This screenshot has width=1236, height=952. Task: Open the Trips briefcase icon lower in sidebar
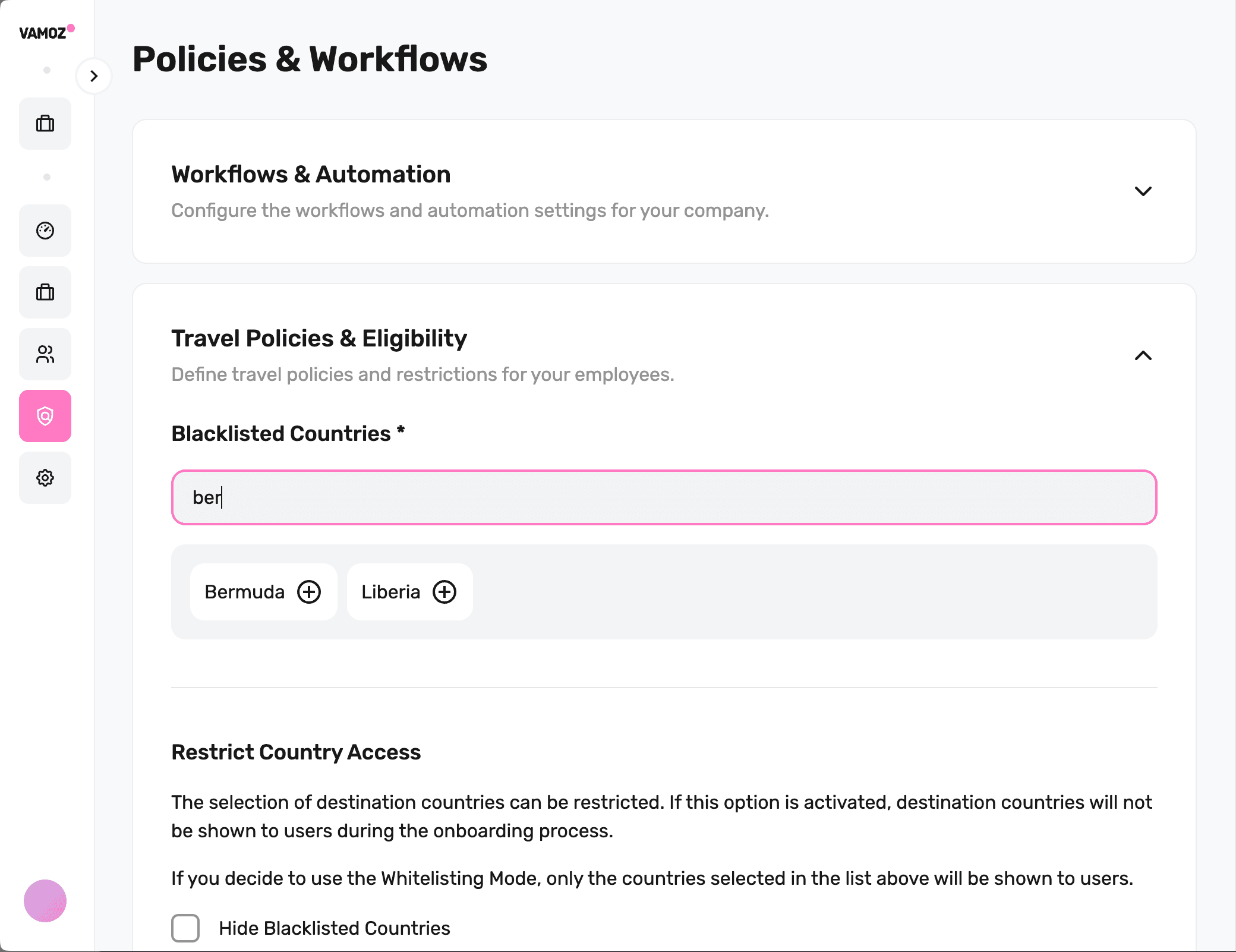(45, 292)
